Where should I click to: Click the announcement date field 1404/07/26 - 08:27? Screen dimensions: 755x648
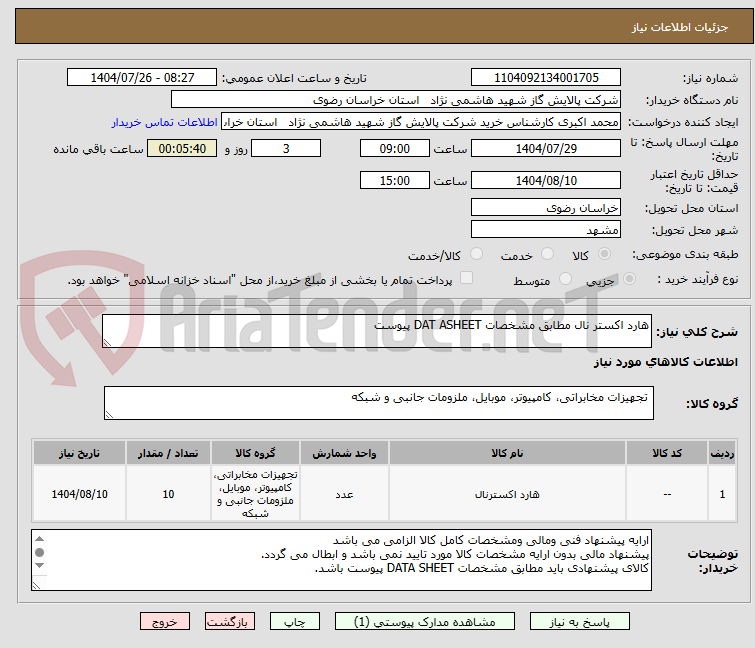142,78
